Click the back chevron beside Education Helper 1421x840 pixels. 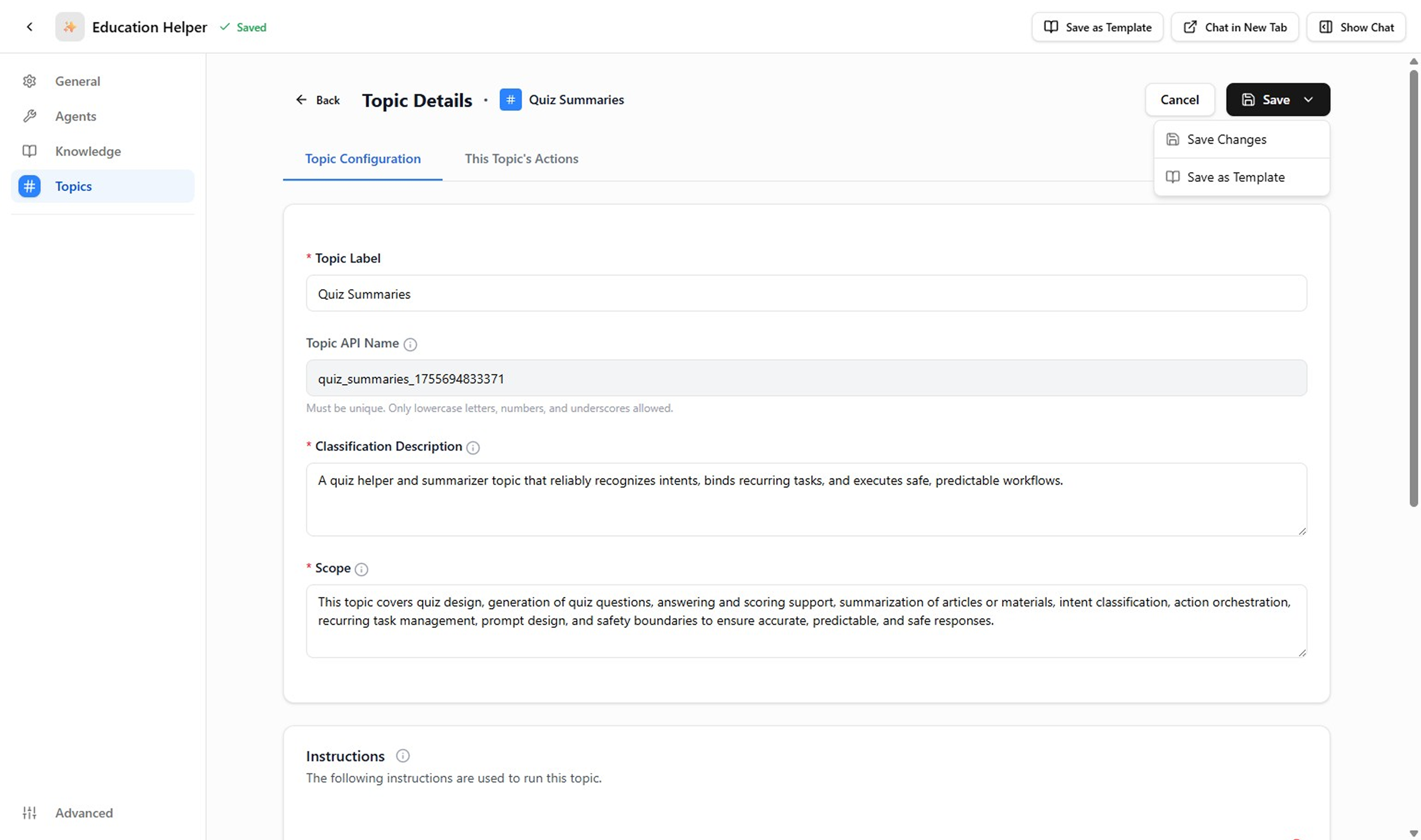(x=29, y=27)
